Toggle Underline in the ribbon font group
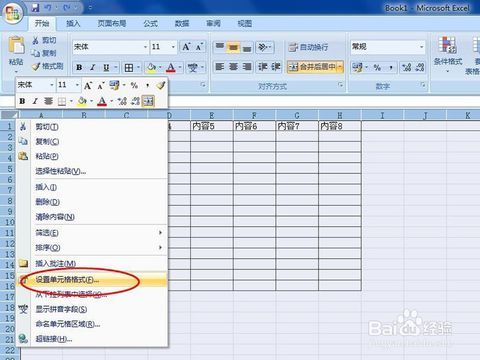 click(106, 68)
